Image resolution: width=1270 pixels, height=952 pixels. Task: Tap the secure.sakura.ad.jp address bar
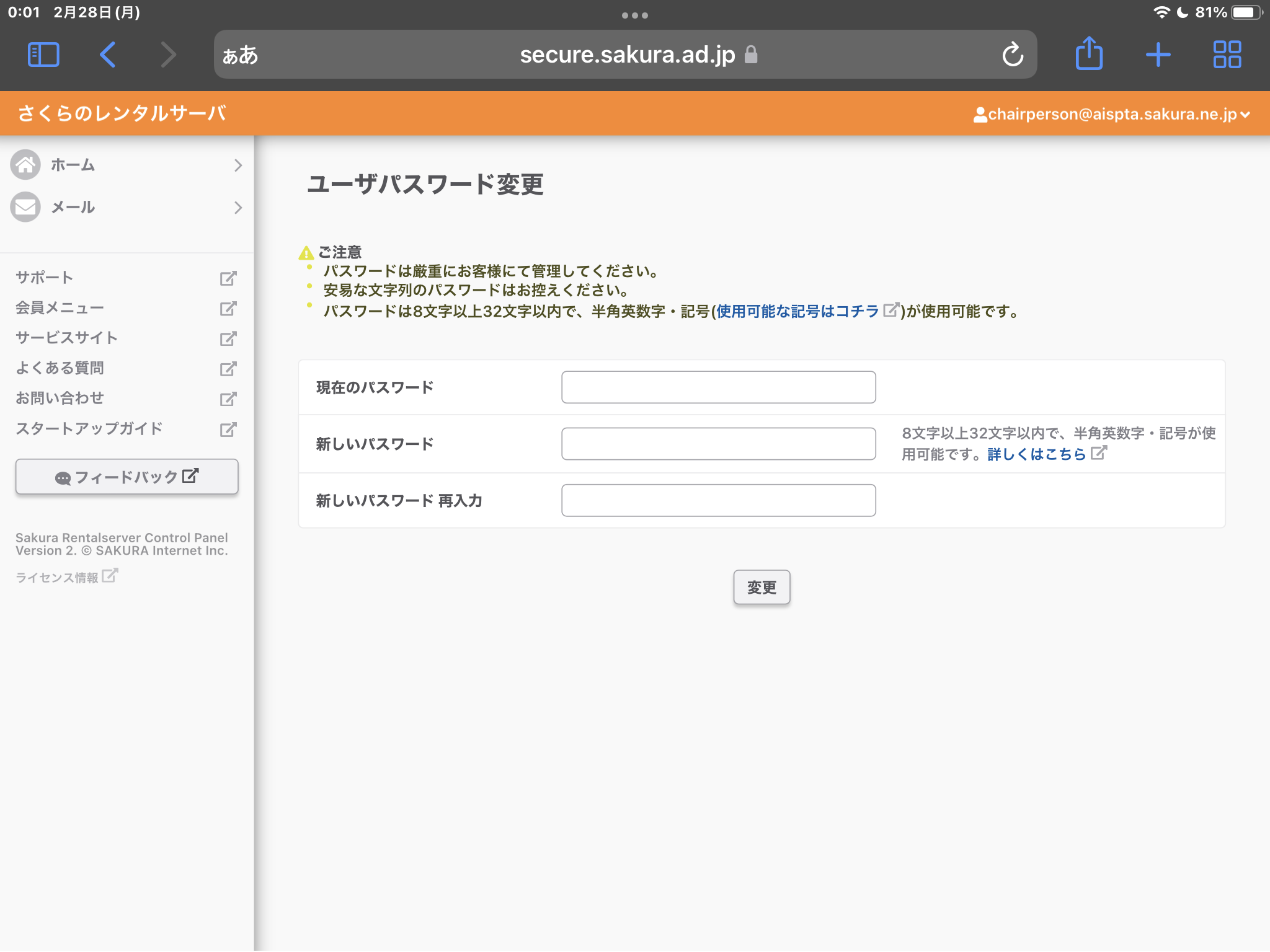[625, 55]
